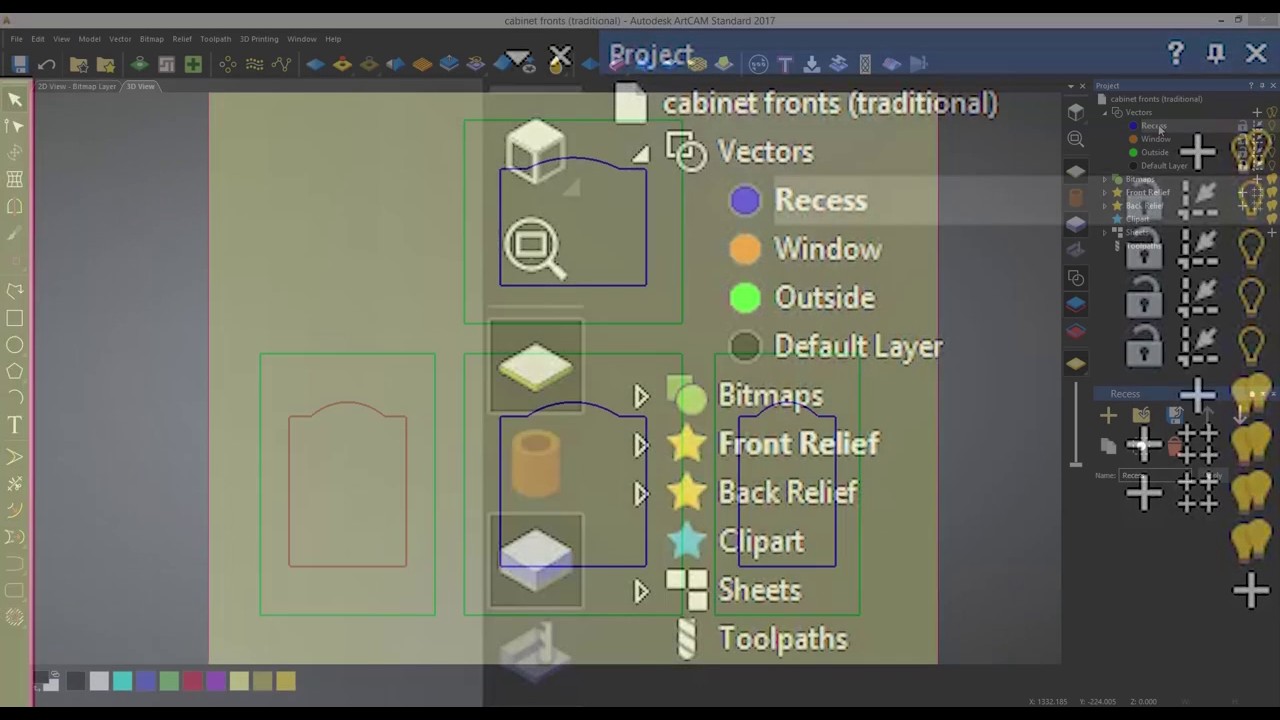Pick the green color swatch in the bottom palette
The height and width of the screenshot is (720, 1280).
click(x=169, y=681)
